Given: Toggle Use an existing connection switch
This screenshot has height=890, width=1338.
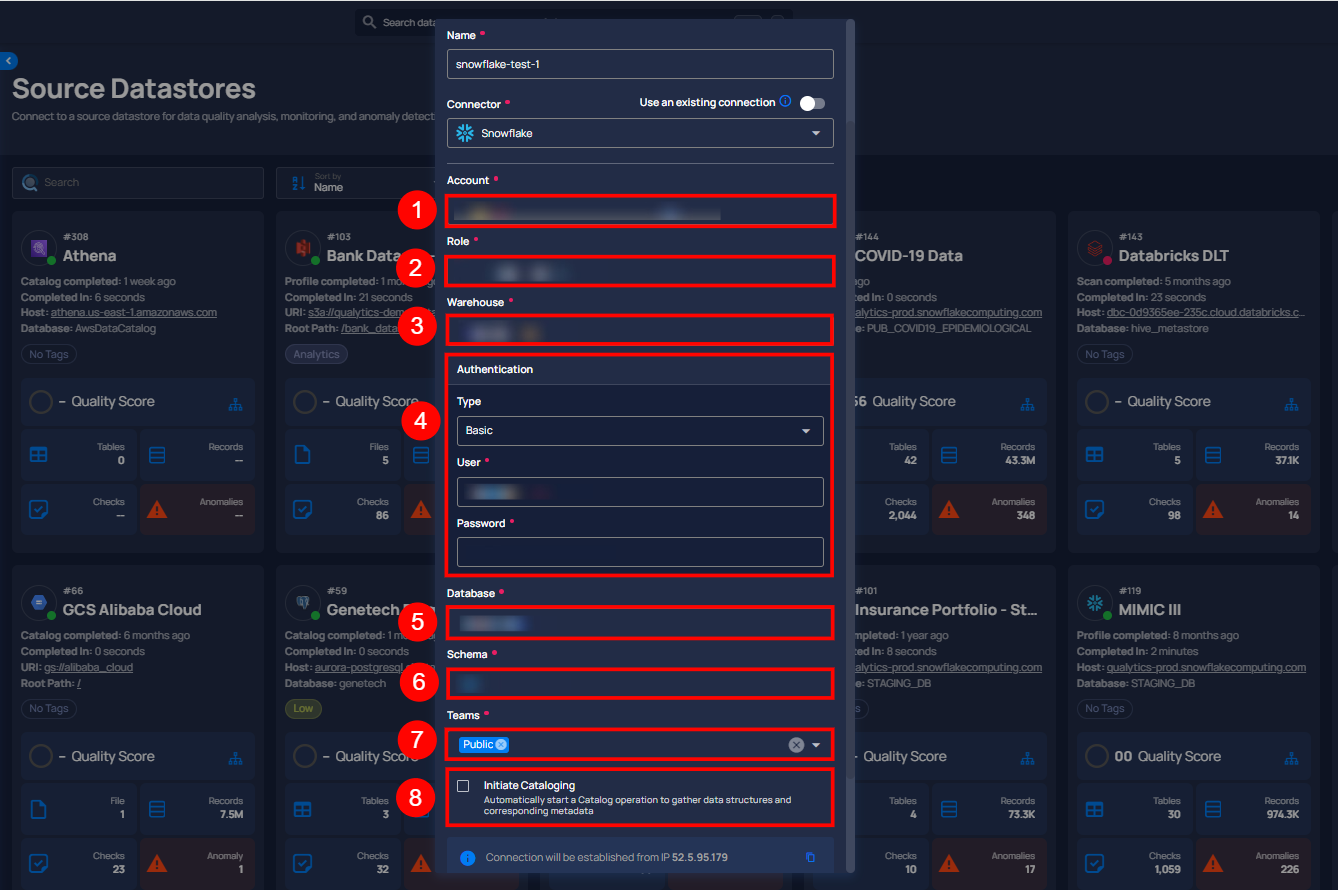Looking at the screenshot, I should pyautogui.click(x=812, y=103).
